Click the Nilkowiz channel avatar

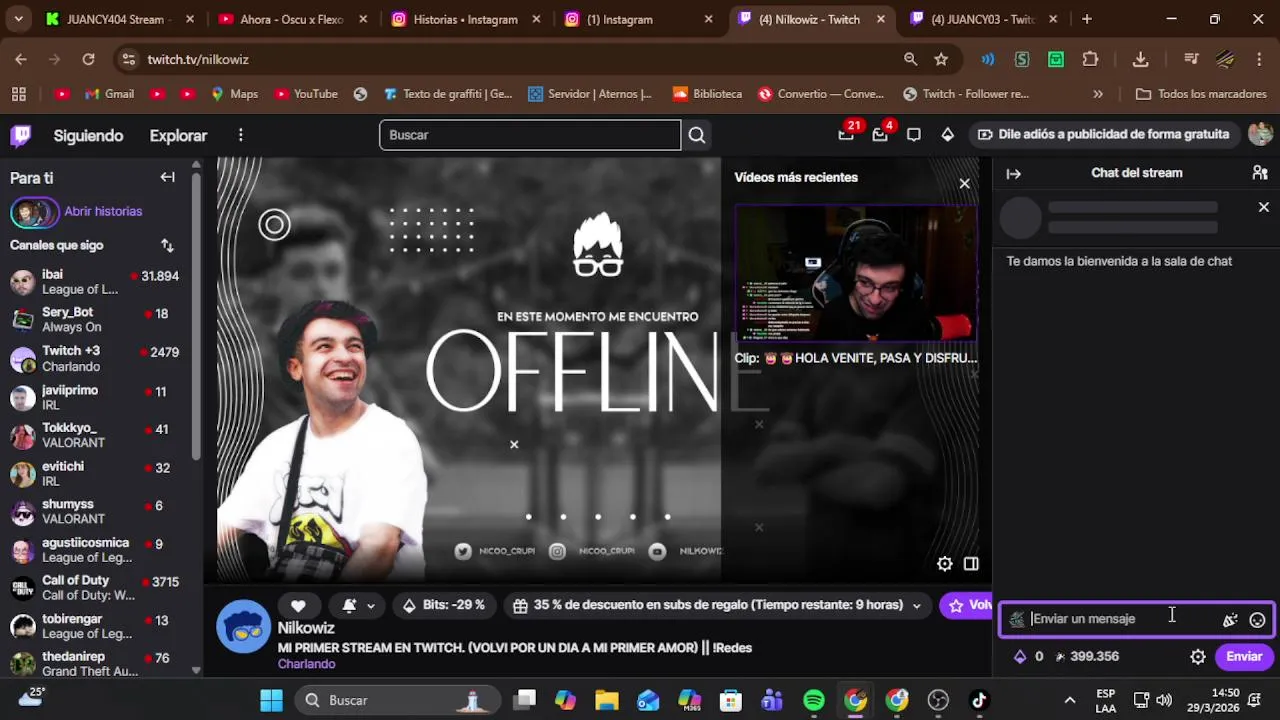[244, 627]
